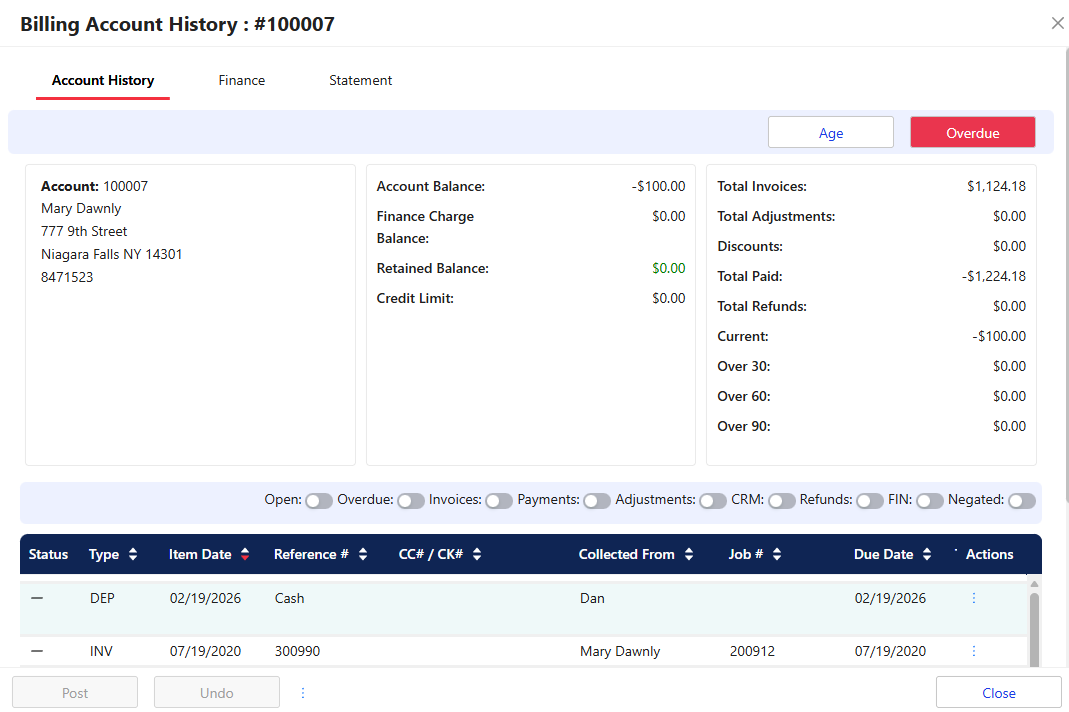Click the red Overdue button
This screenshot has width=1069, height=712.
[972, 133]
